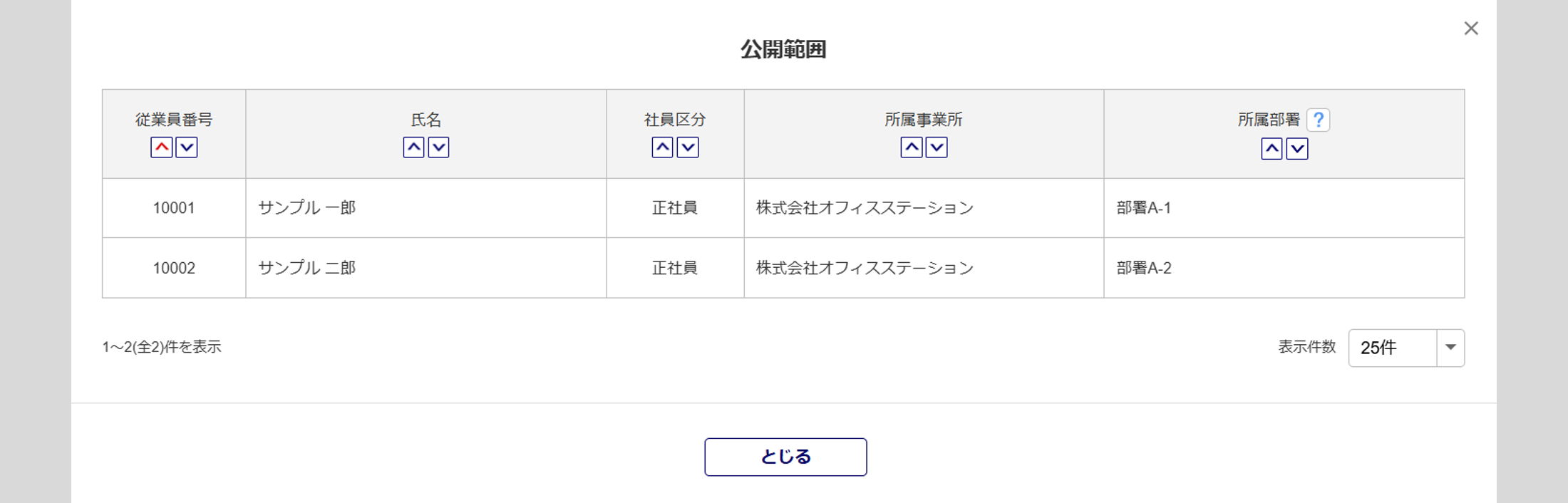Click the name サンプル 二郎

click(x=307, y=268)
